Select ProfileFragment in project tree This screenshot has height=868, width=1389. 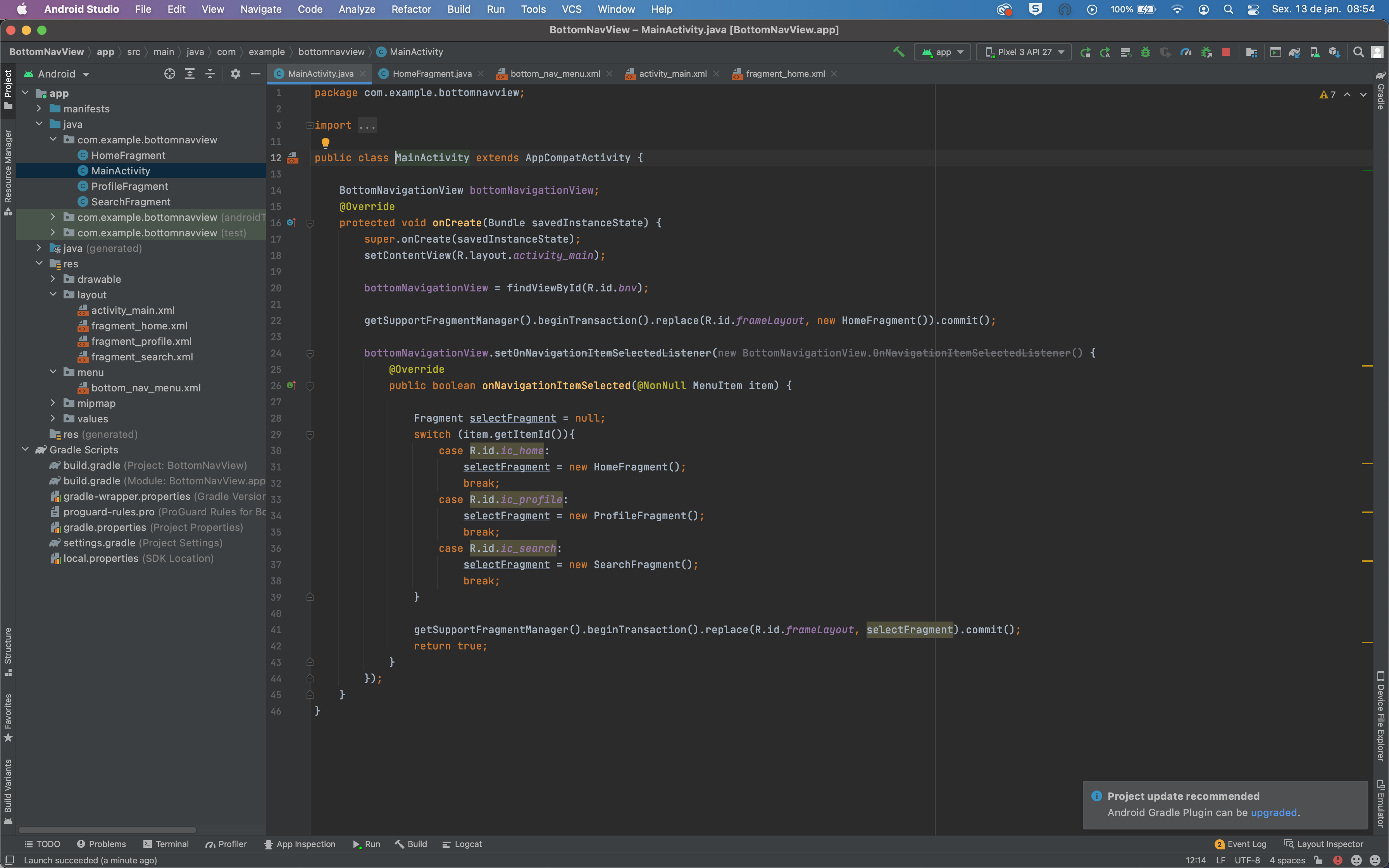point(130,186)
